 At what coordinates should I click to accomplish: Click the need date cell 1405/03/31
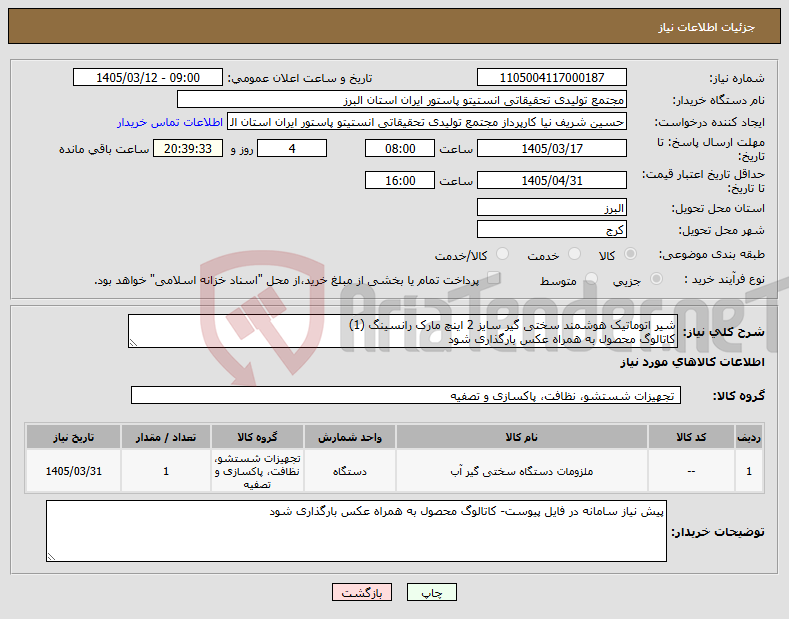pos(73,471)
